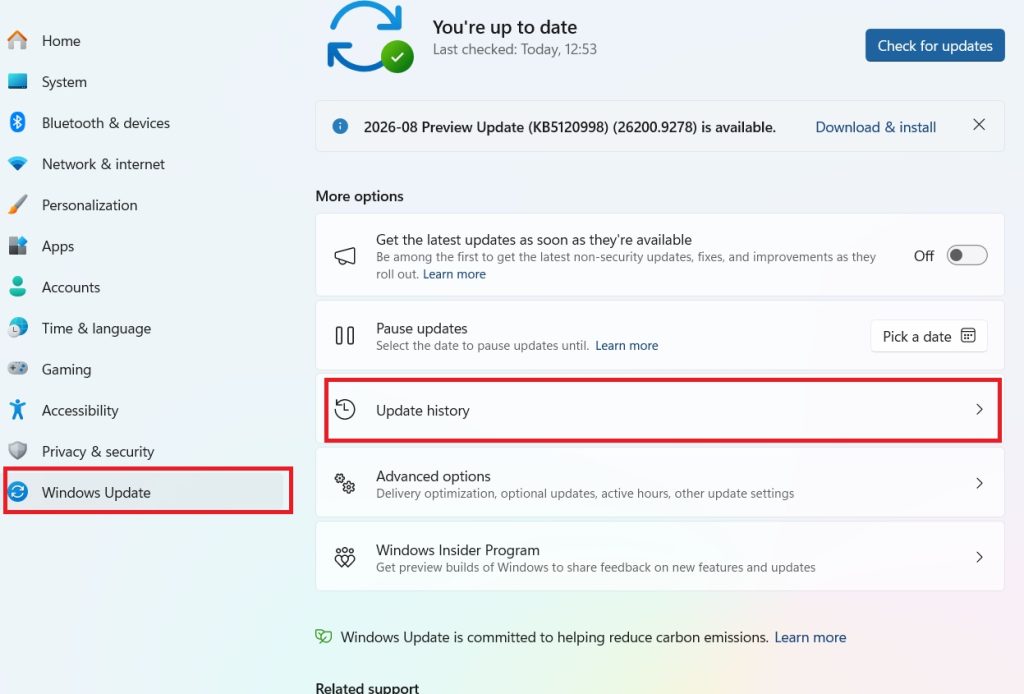
Task: Click the Pause updates title
Action: [x=422, y=328]
